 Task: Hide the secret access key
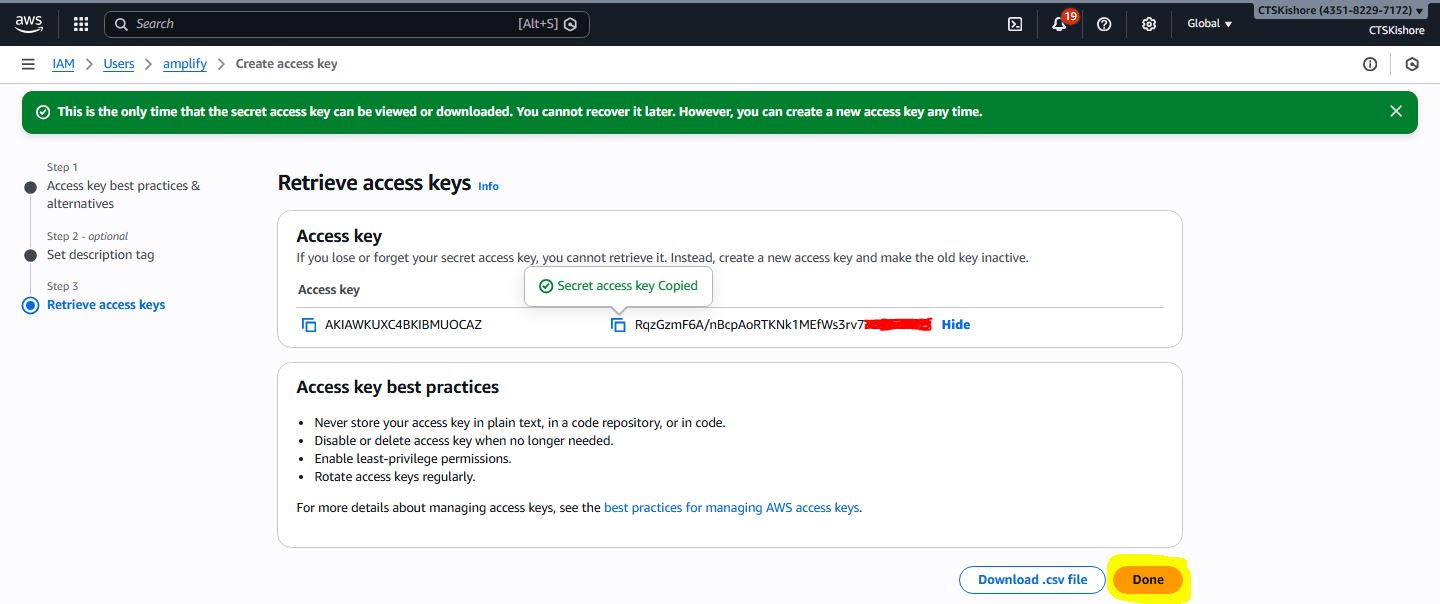[x=955, y=324]
